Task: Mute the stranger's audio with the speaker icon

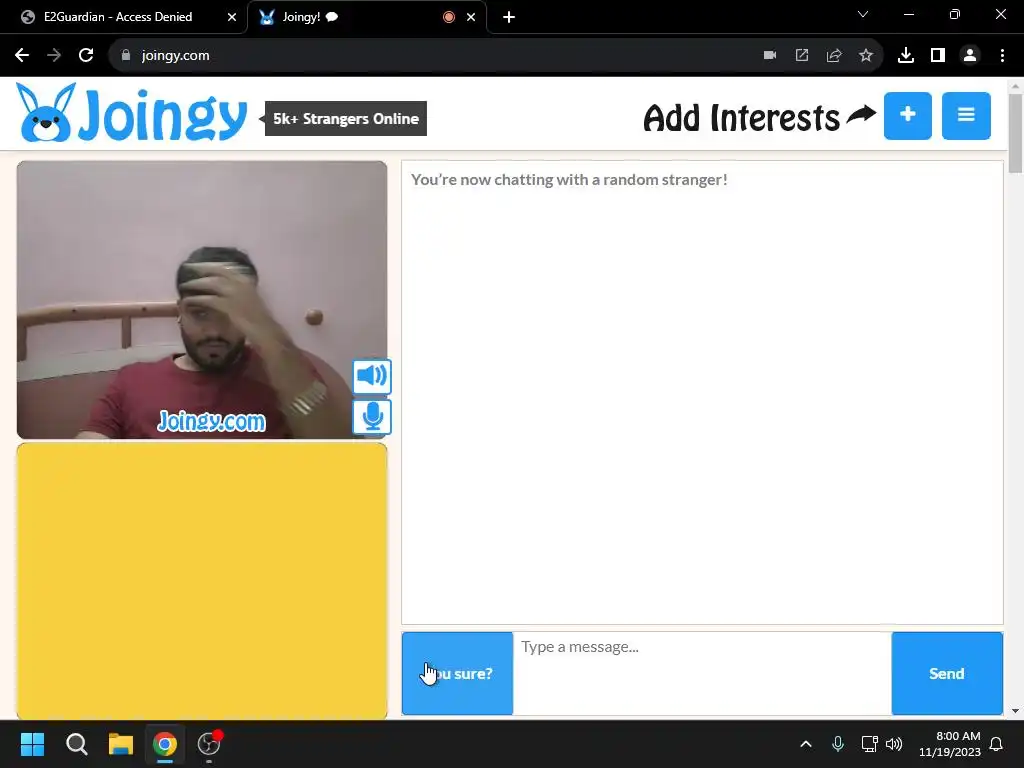Action: [x=372, y=376]
